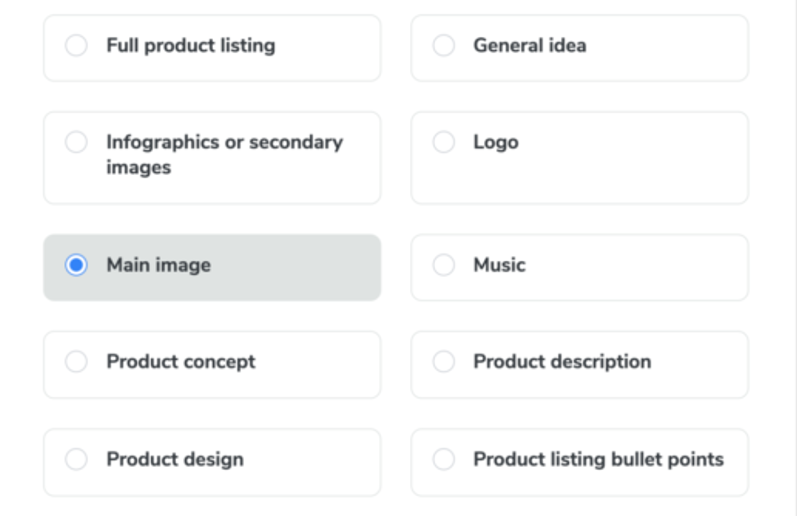797x516 pixels.
Task: Select the Logo radio button
Action: (x=443, y=142)
